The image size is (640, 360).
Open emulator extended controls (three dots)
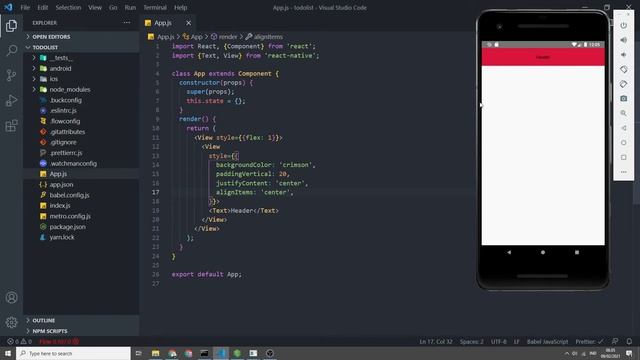[x=623, y=172]
